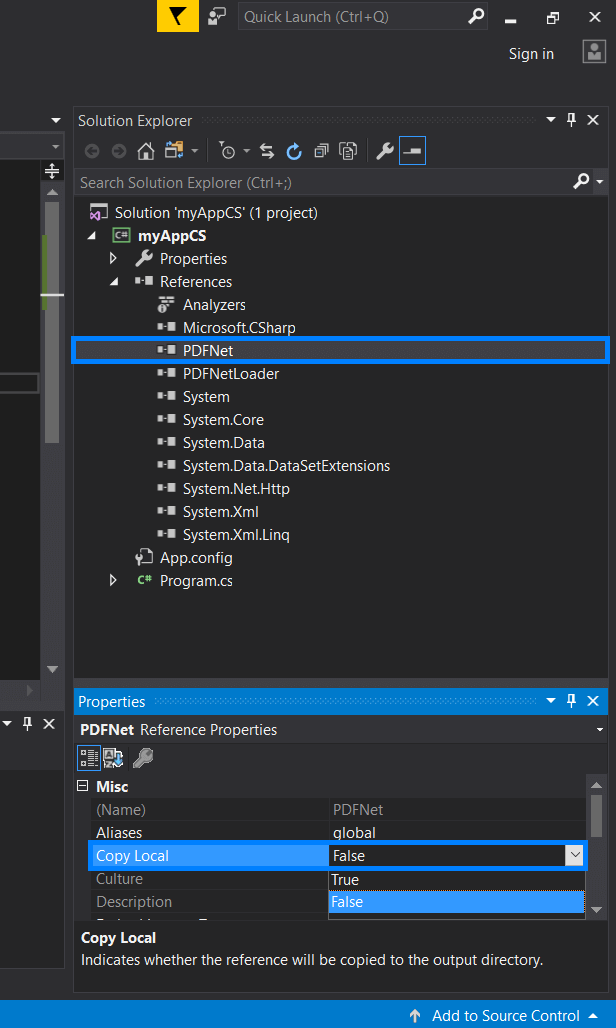Toggle auto-hide pin on Solution Explorer

[x=571, y=119]
